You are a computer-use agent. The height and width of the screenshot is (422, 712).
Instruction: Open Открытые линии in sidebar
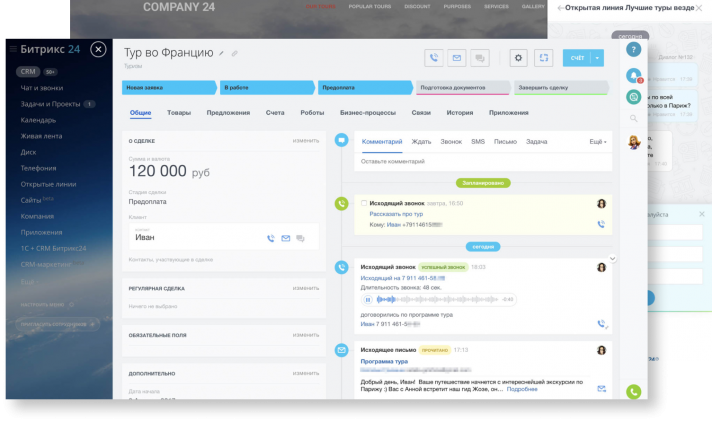(48, 184)
